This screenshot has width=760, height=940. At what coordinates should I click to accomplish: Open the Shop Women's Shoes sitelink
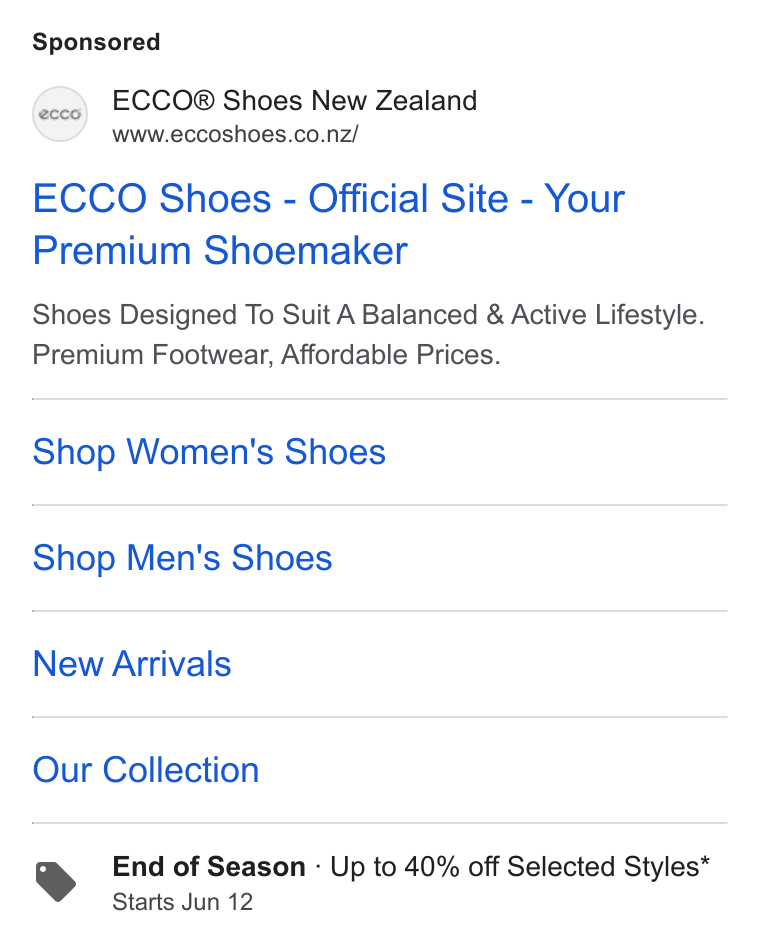click(x=209, y=451)
